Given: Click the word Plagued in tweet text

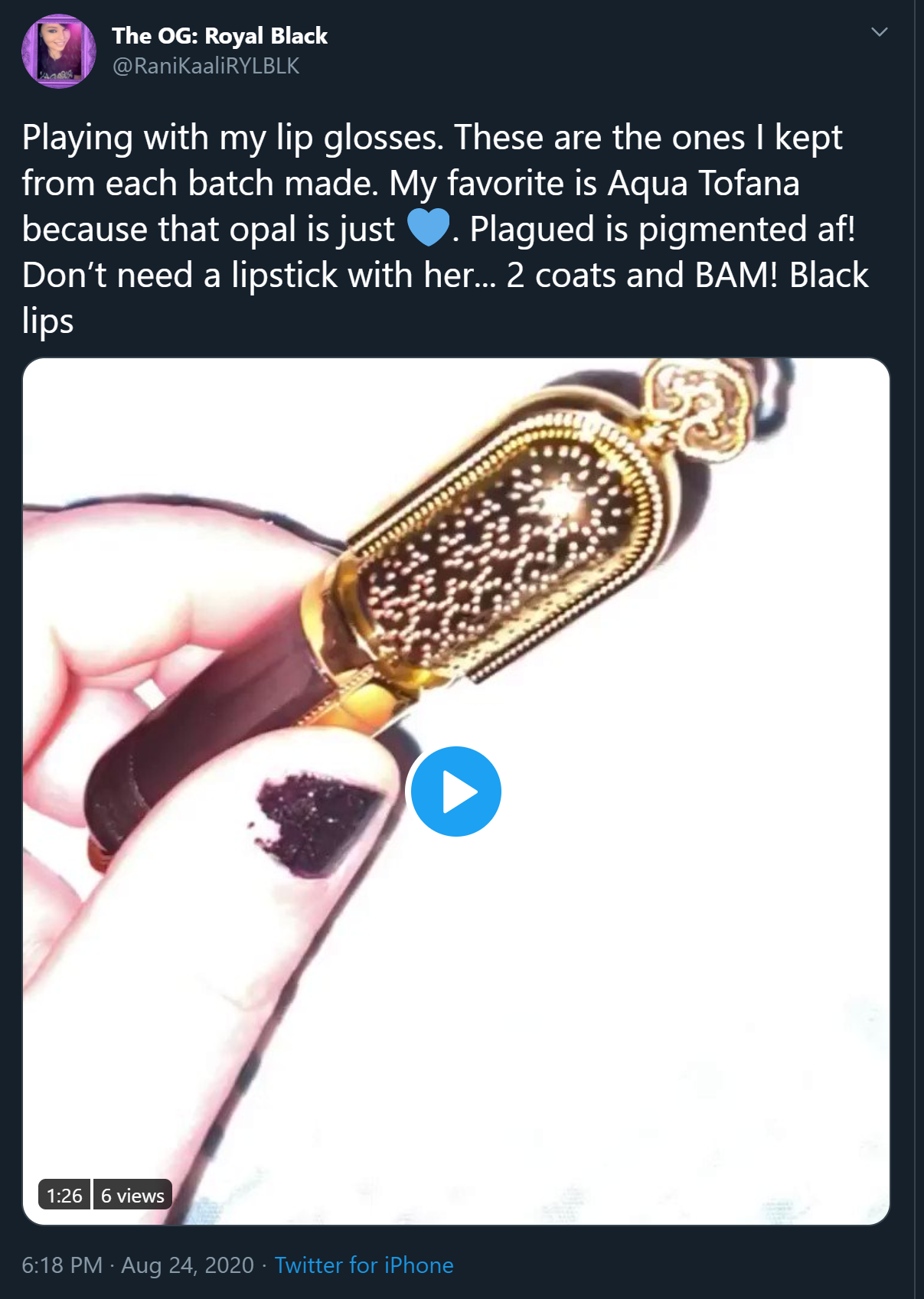Looking at the screenshot, I should tap(532, 230).
